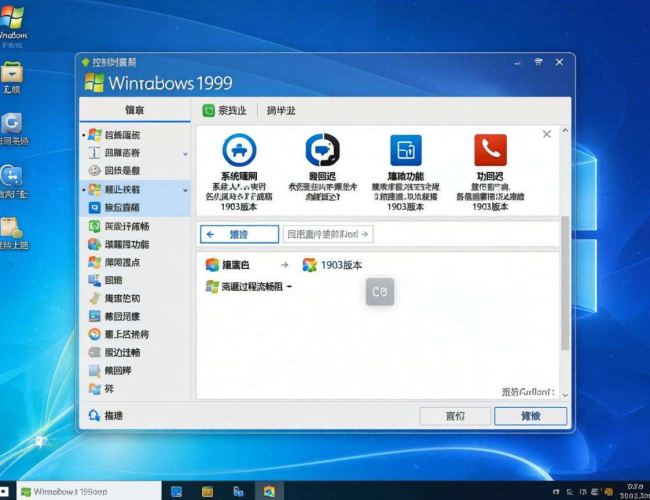Click the blue back-arrow button

pyautogui.click(x=239, y=234)
